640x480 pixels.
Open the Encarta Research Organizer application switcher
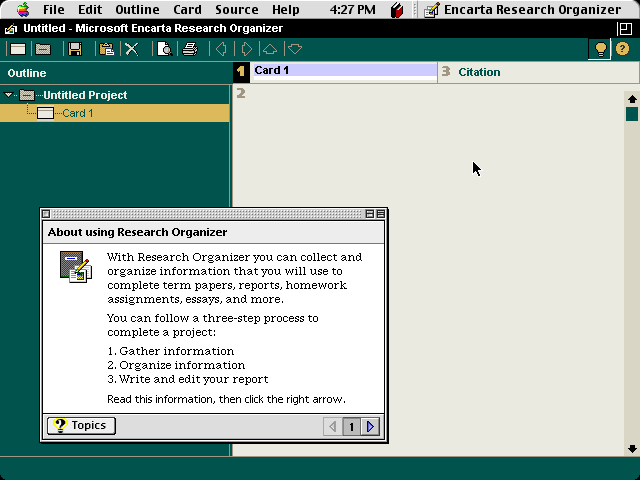[x=524, y=10]
